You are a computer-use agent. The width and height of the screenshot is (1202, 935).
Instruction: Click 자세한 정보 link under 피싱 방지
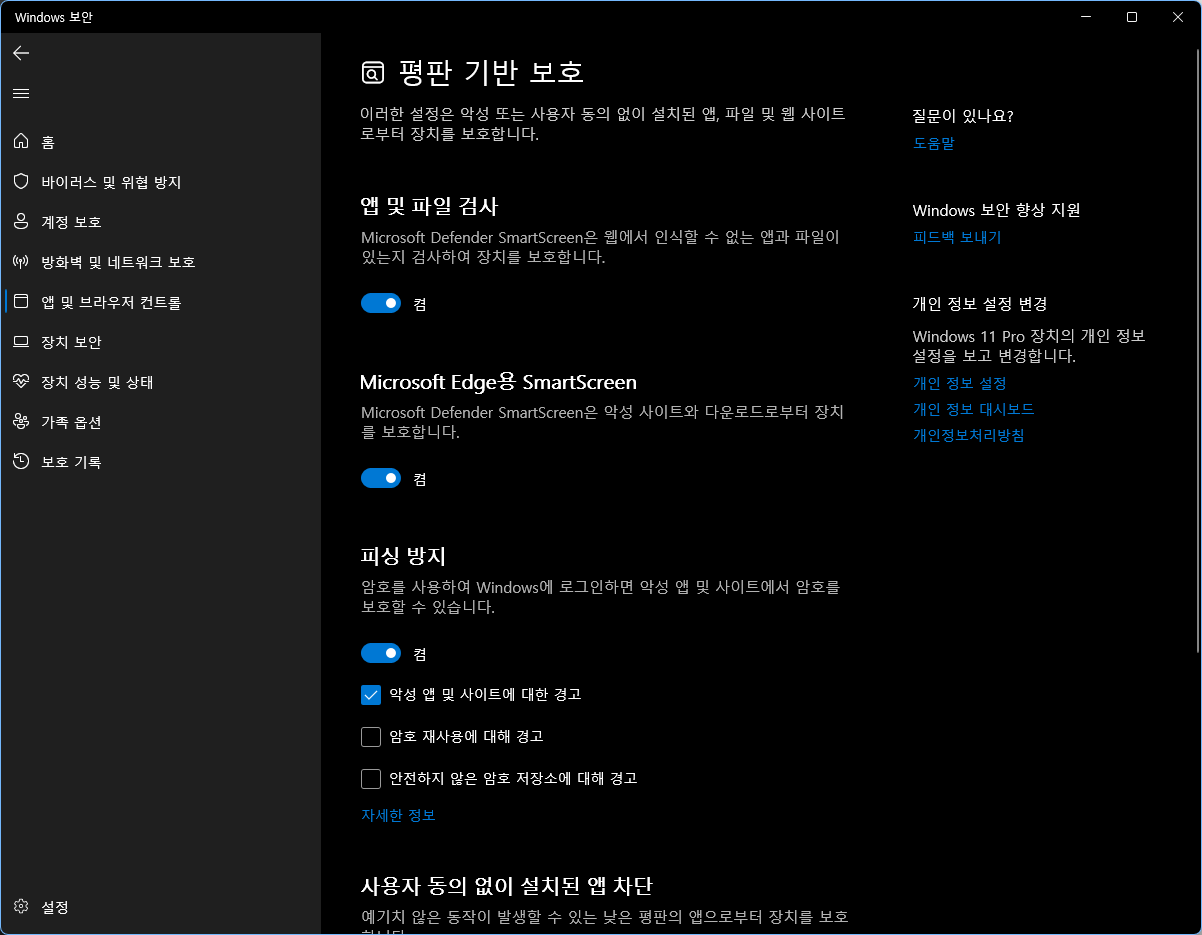398,815
